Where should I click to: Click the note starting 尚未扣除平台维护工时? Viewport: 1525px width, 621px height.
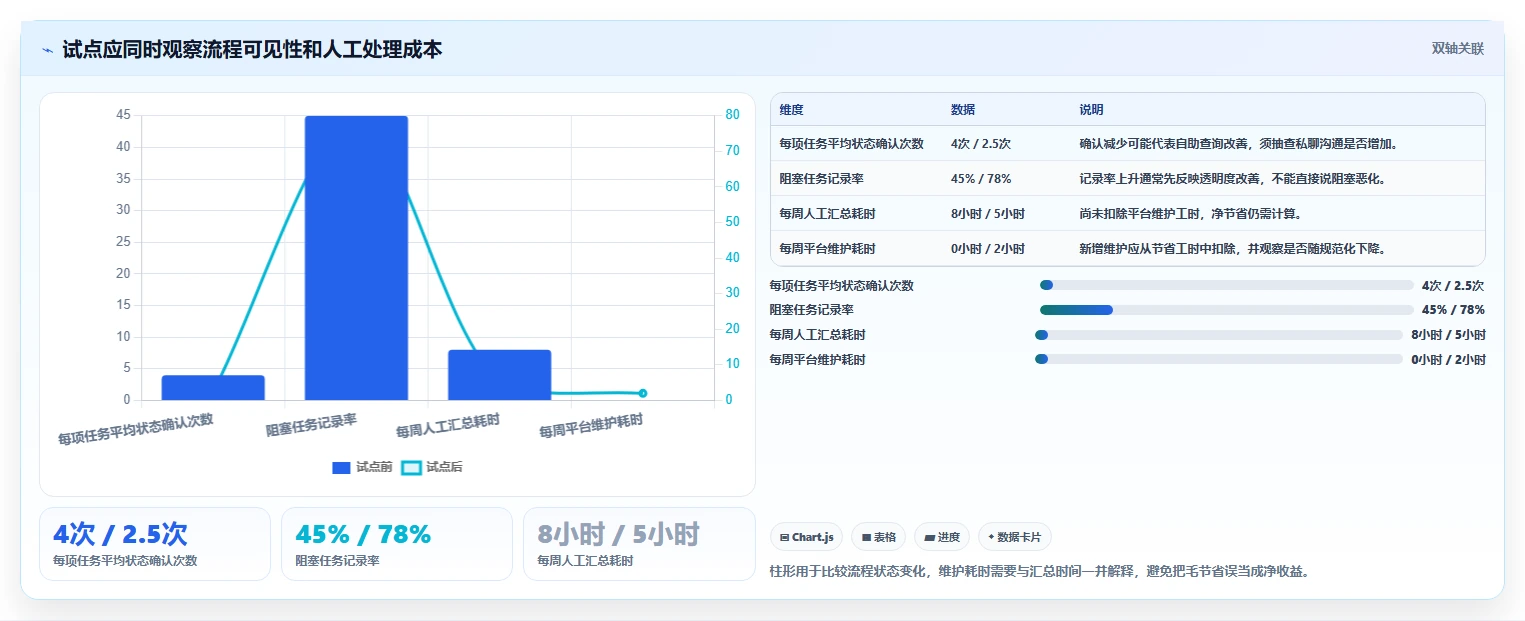pos(1191,214)
